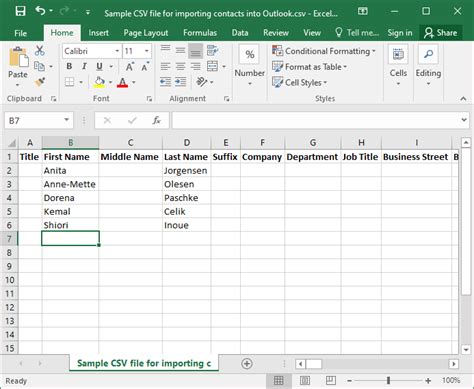Open the Format as Table dropdown
Image resolution: width=474 pixels, height=389 pixels.
(x=310, y=67)
